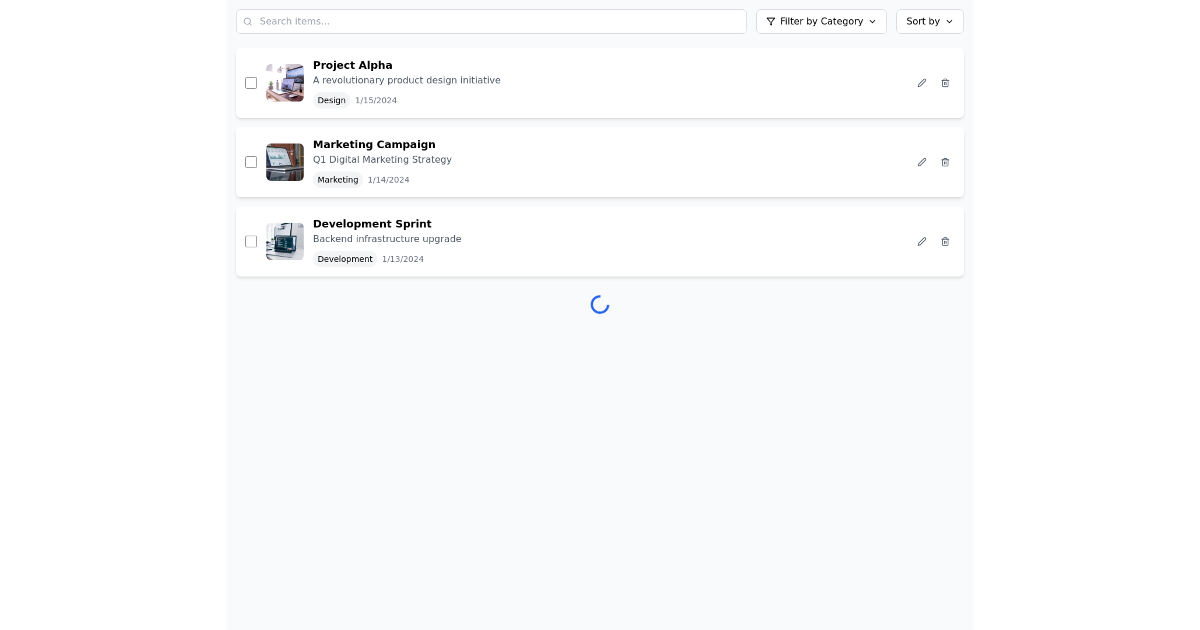
Task: Expand the Filter by Category chevron
Action: coord(874,21)
